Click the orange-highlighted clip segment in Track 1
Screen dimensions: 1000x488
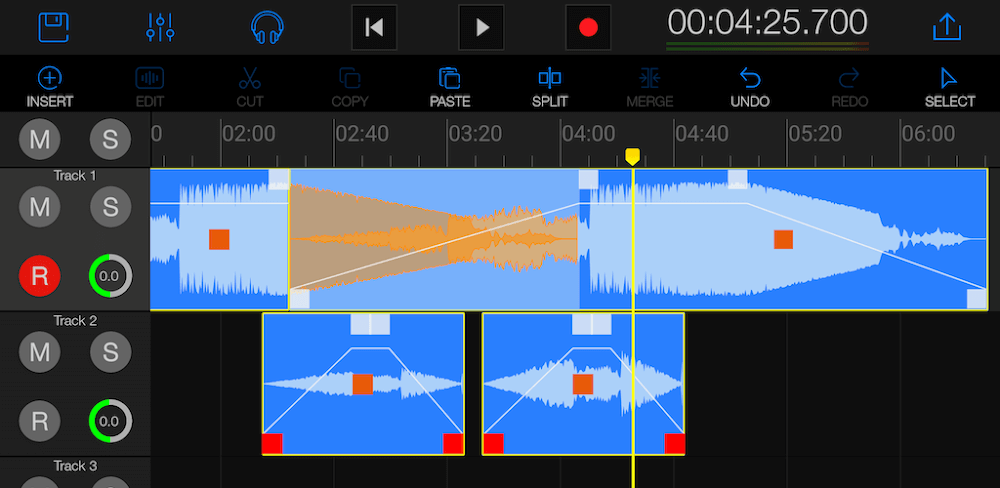pyautogui.click(x=433, y=239)
